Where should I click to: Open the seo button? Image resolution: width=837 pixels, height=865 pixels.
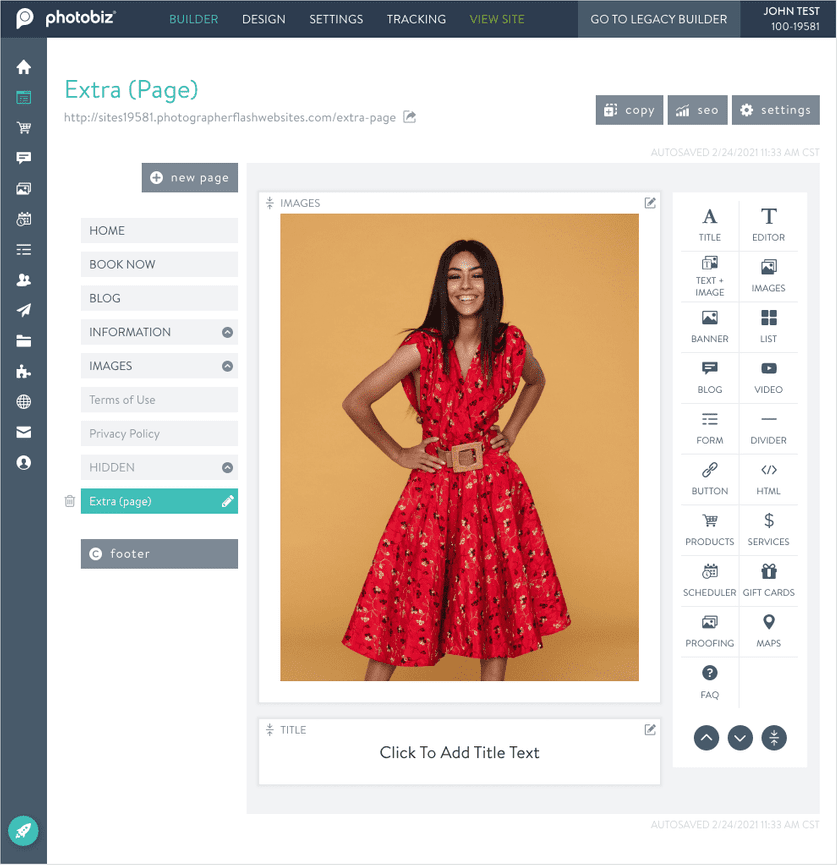(696, 110)
